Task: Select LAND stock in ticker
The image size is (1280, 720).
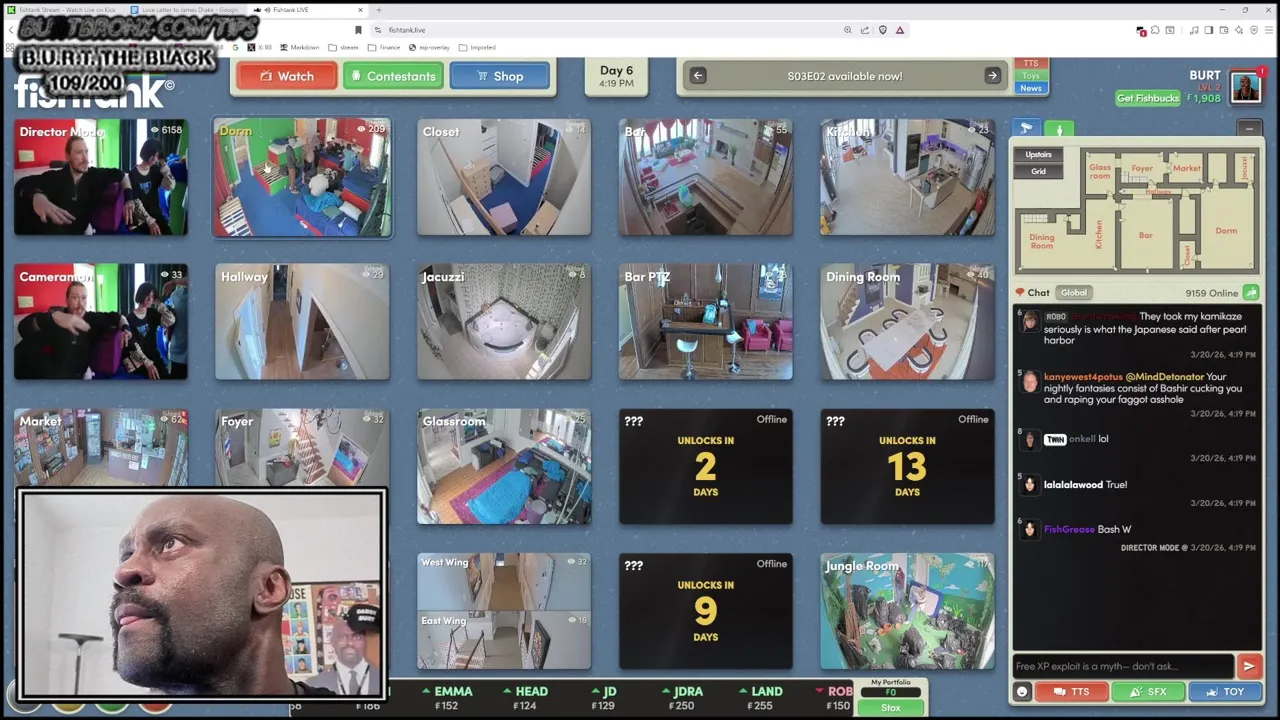Action: [x=759, y=698]
